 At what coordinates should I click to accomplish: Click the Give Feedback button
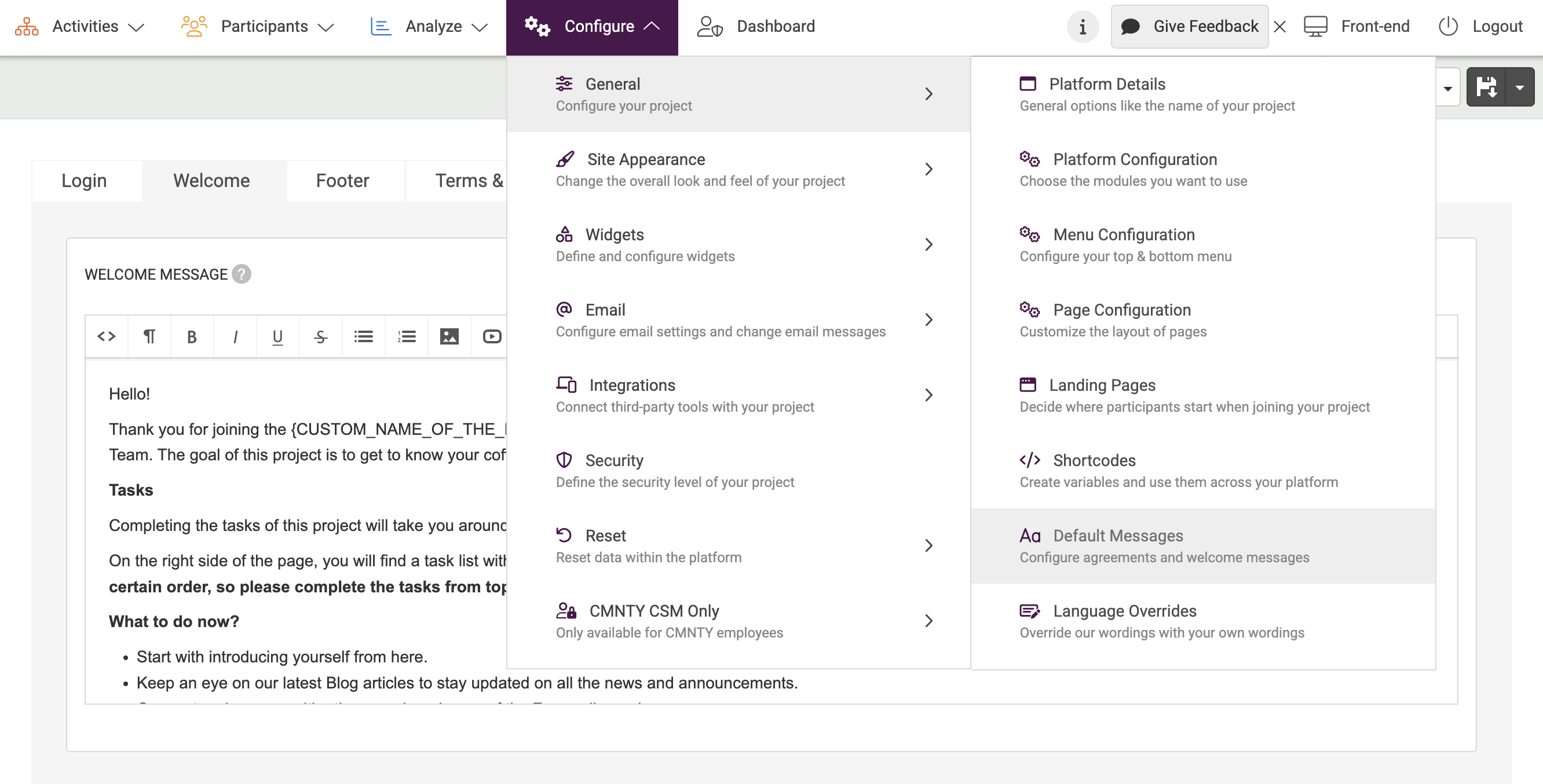coord(1190,27)
